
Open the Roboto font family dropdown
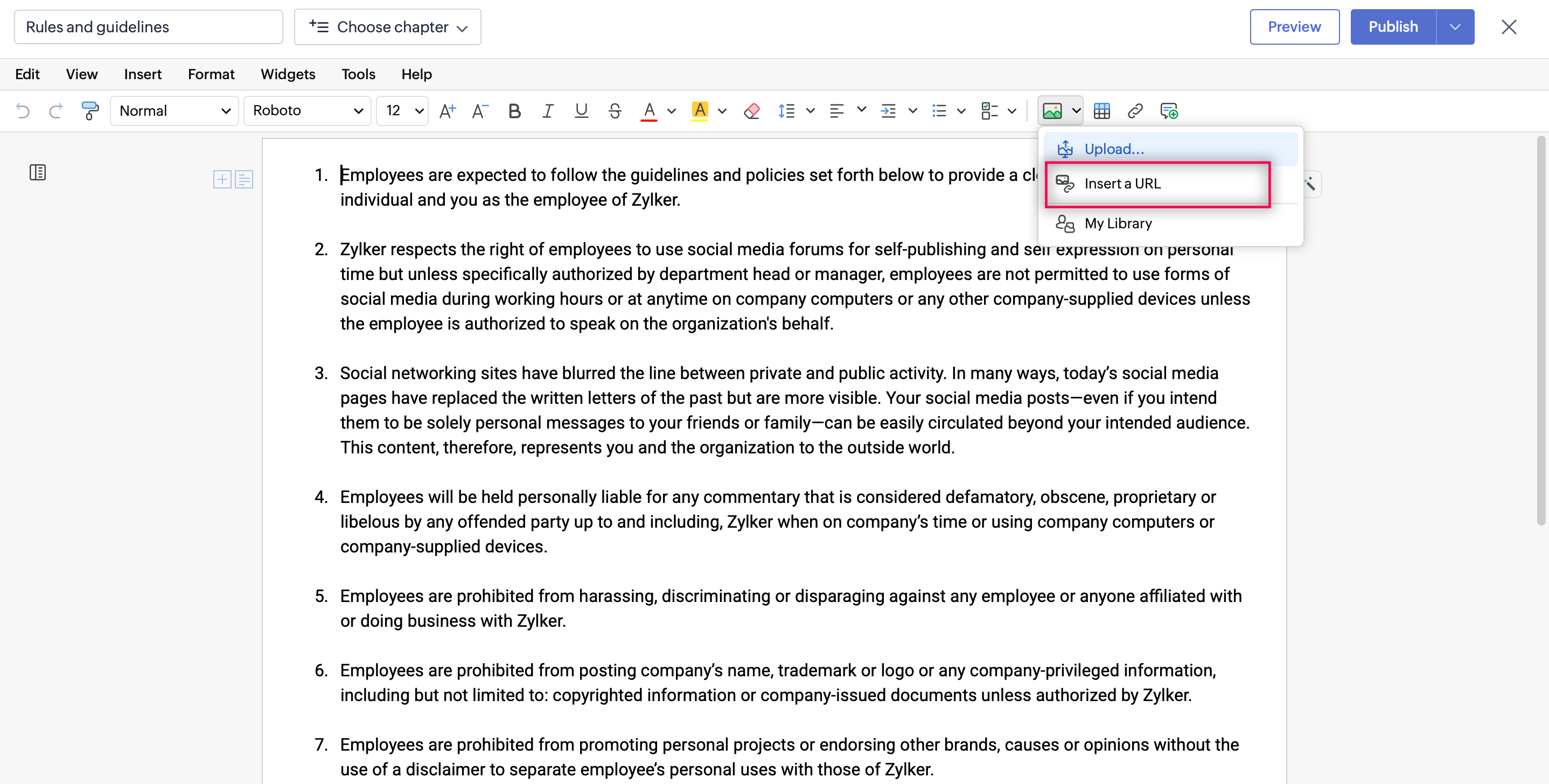coord(308,110)
